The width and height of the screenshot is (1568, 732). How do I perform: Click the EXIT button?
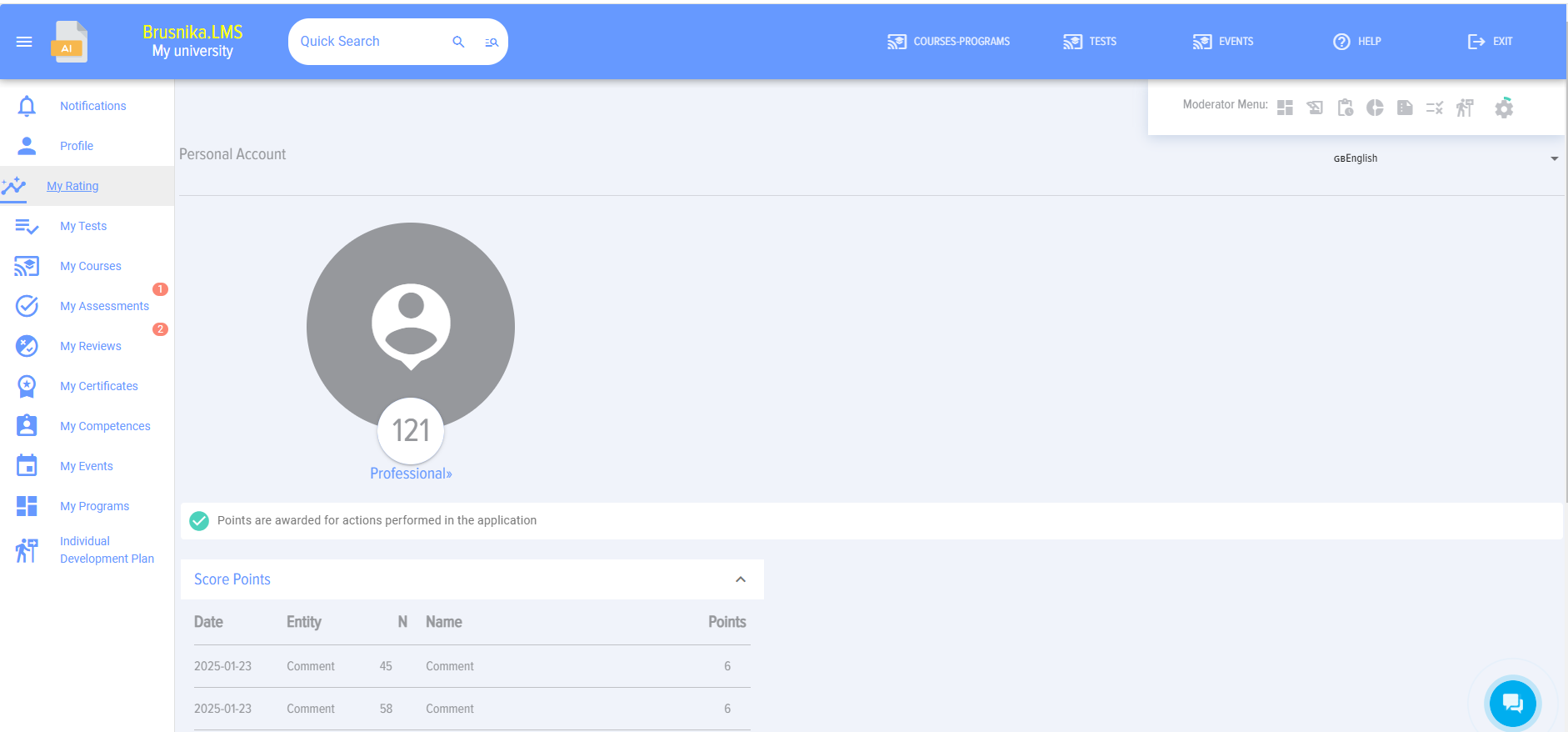[1490, 42]
